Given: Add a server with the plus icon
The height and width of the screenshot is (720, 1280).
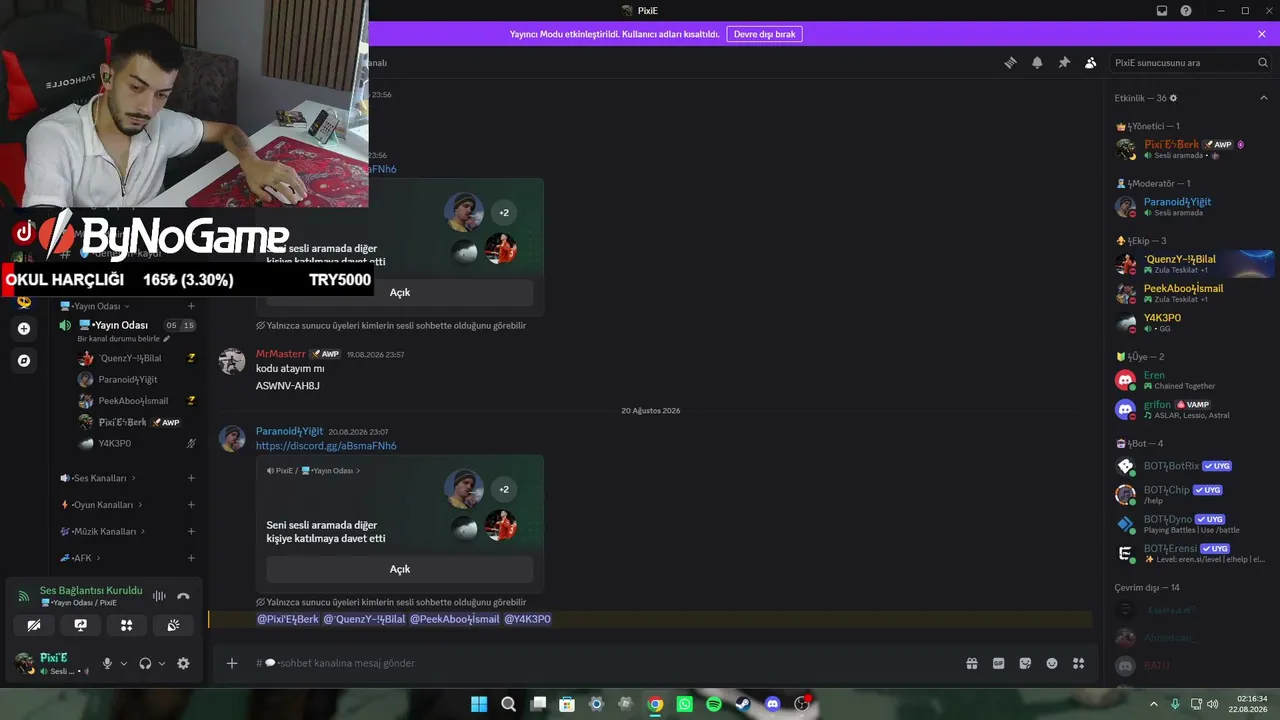Looking at the screenshot, I should 24,328.
